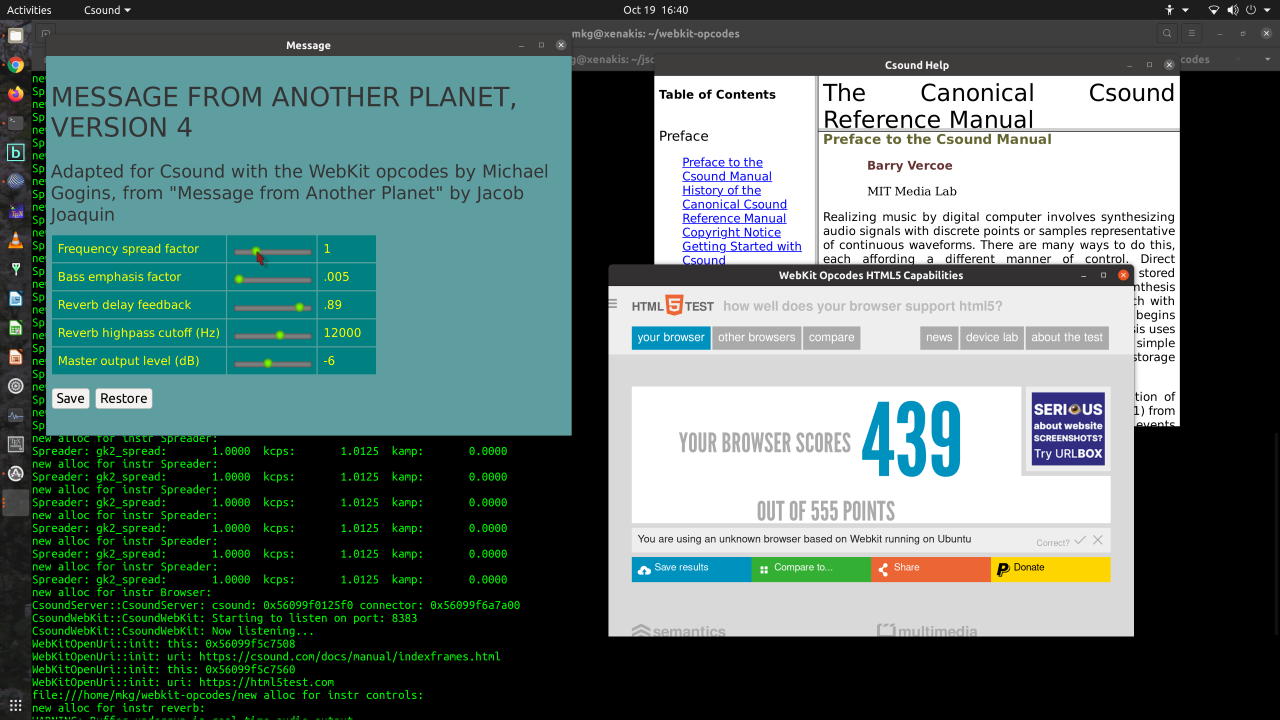This screenshot has height=720, width=1280.
Task: Open the HTML5 Test page side menu icon
Action: pyautogui.click(x=613, y=304)
